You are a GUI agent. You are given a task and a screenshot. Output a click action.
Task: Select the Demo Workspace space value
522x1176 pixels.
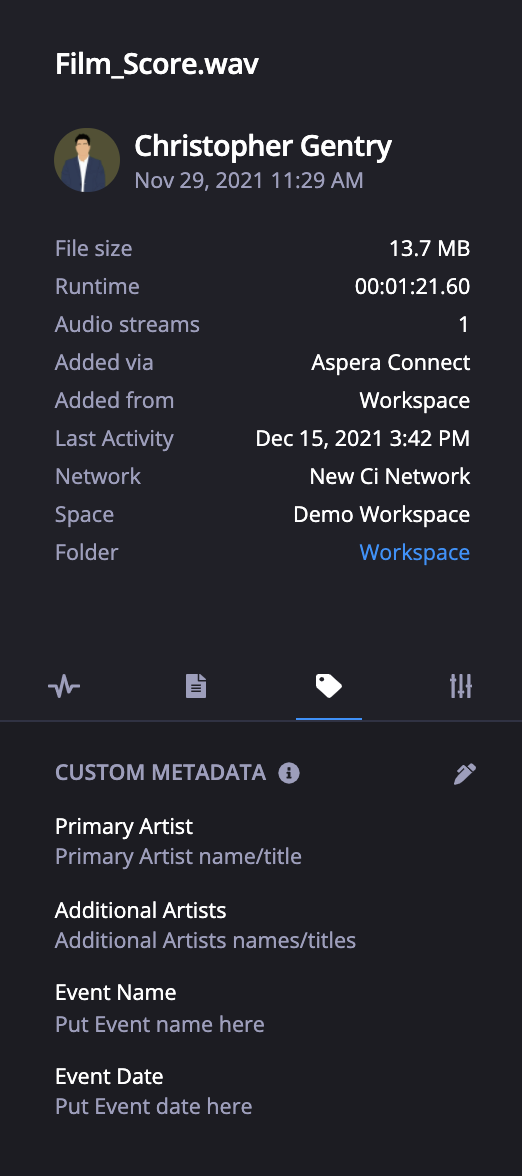click(382, 514)
